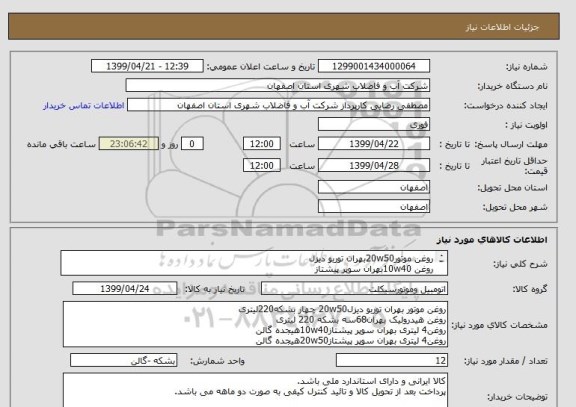Open the اطلاعات تماس خریدار link

[84, 106]
